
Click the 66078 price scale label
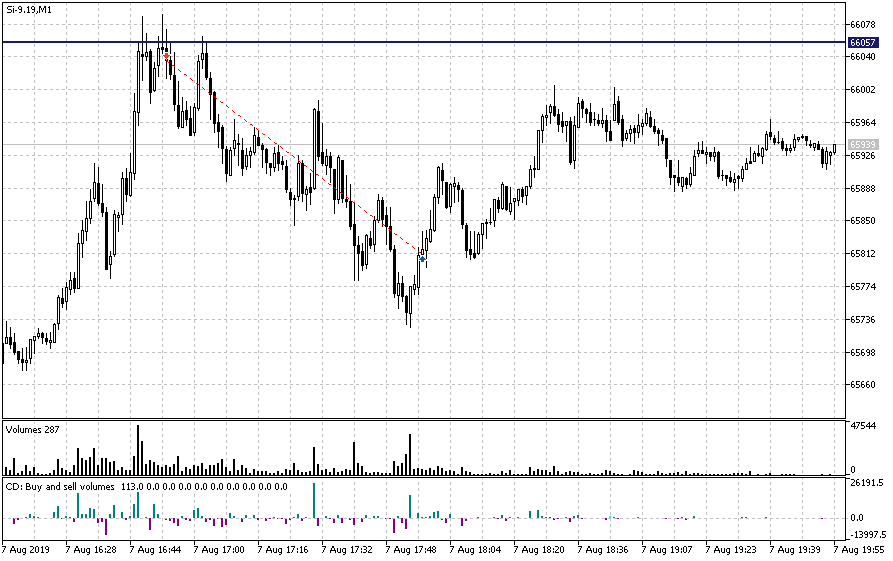tap(862, 24)
